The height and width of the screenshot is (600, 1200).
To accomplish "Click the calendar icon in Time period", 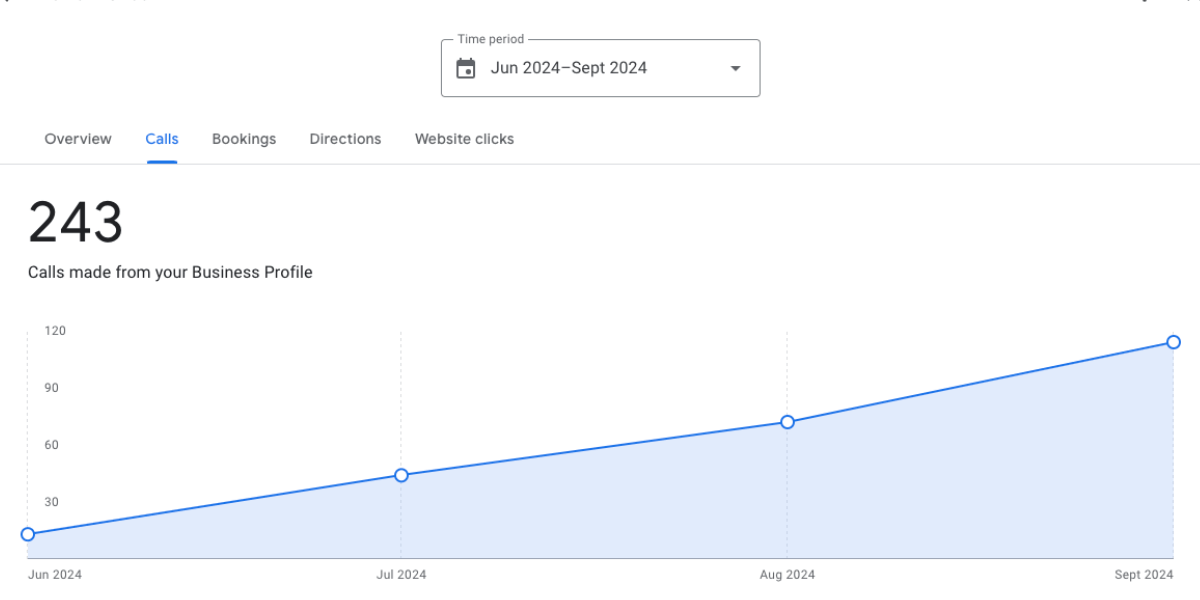I will (466, 68).
